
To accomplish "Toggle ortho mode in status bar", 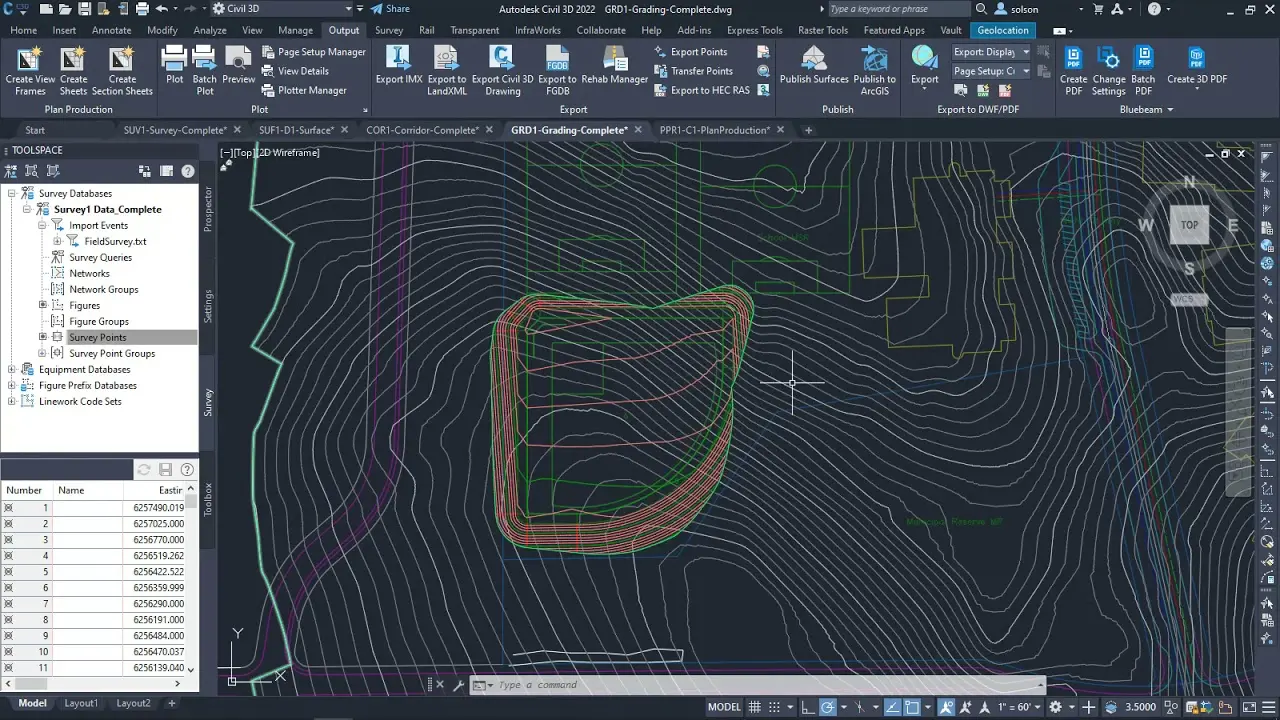I will click(807, 707).
